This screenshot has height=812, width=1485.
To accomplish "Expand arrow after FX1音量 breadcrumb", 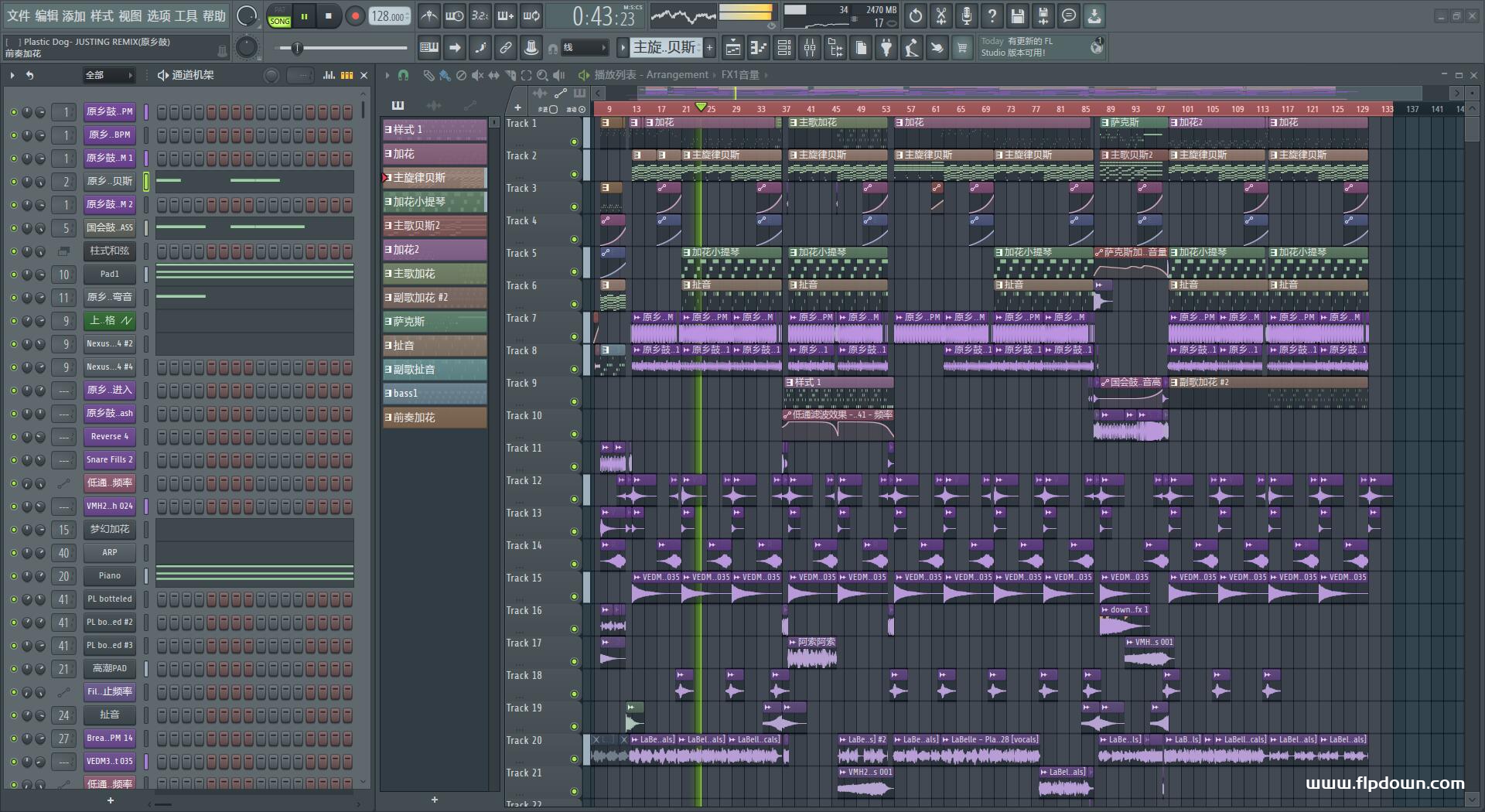I will [x=766, y=75].
